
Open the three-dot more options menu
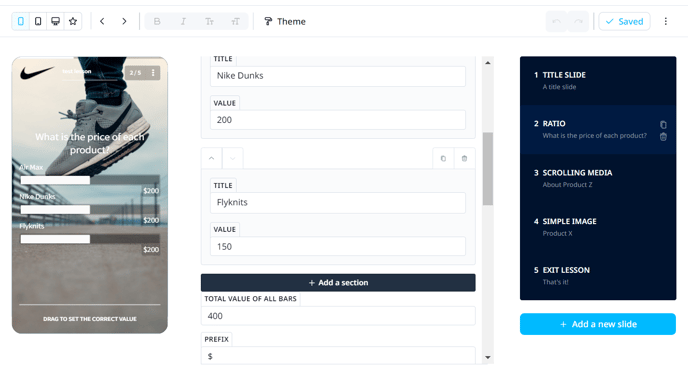click(x=666, y=22)
